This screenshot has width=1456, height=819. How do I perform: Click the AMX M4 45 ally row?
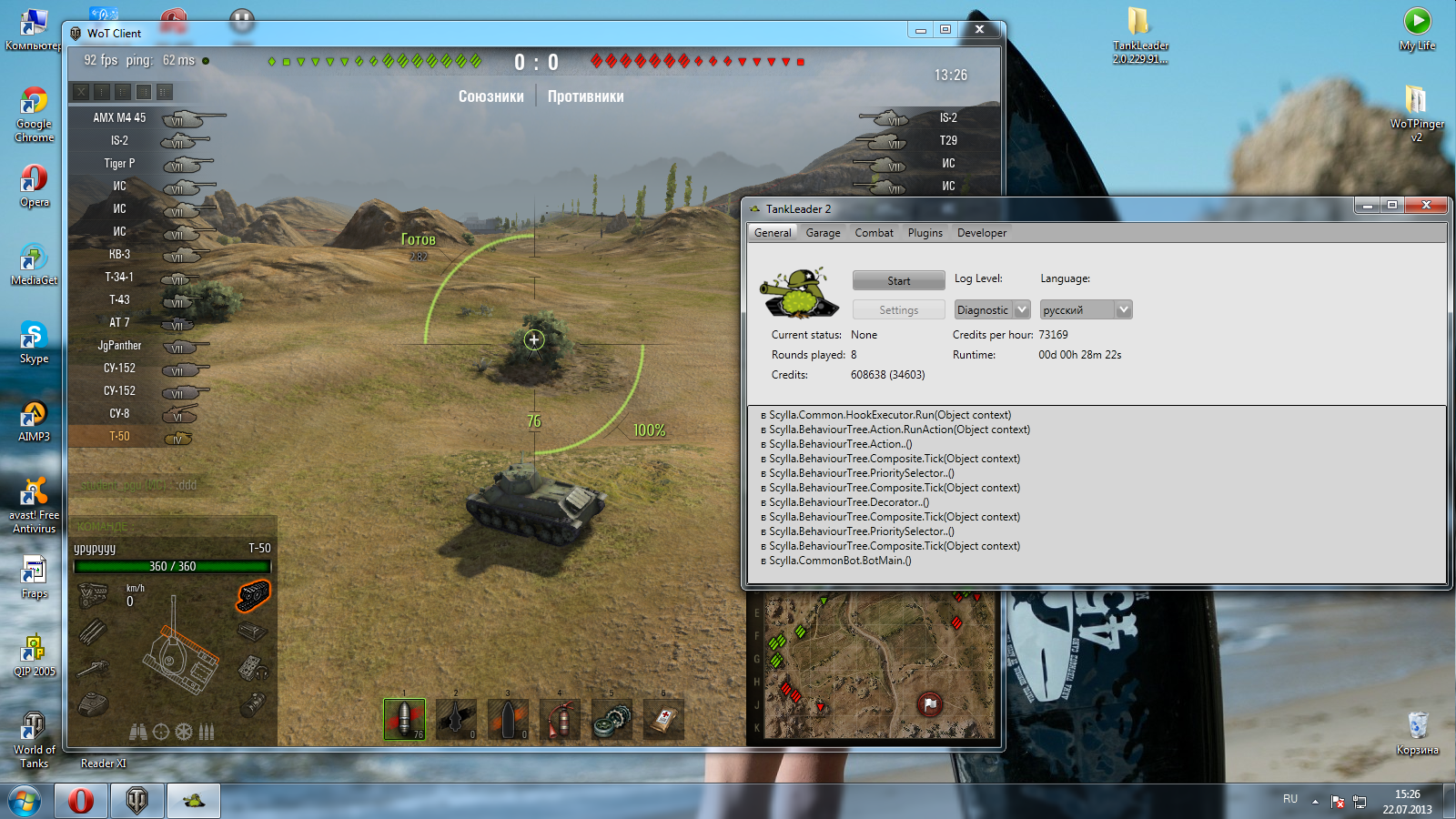(148, 117)
